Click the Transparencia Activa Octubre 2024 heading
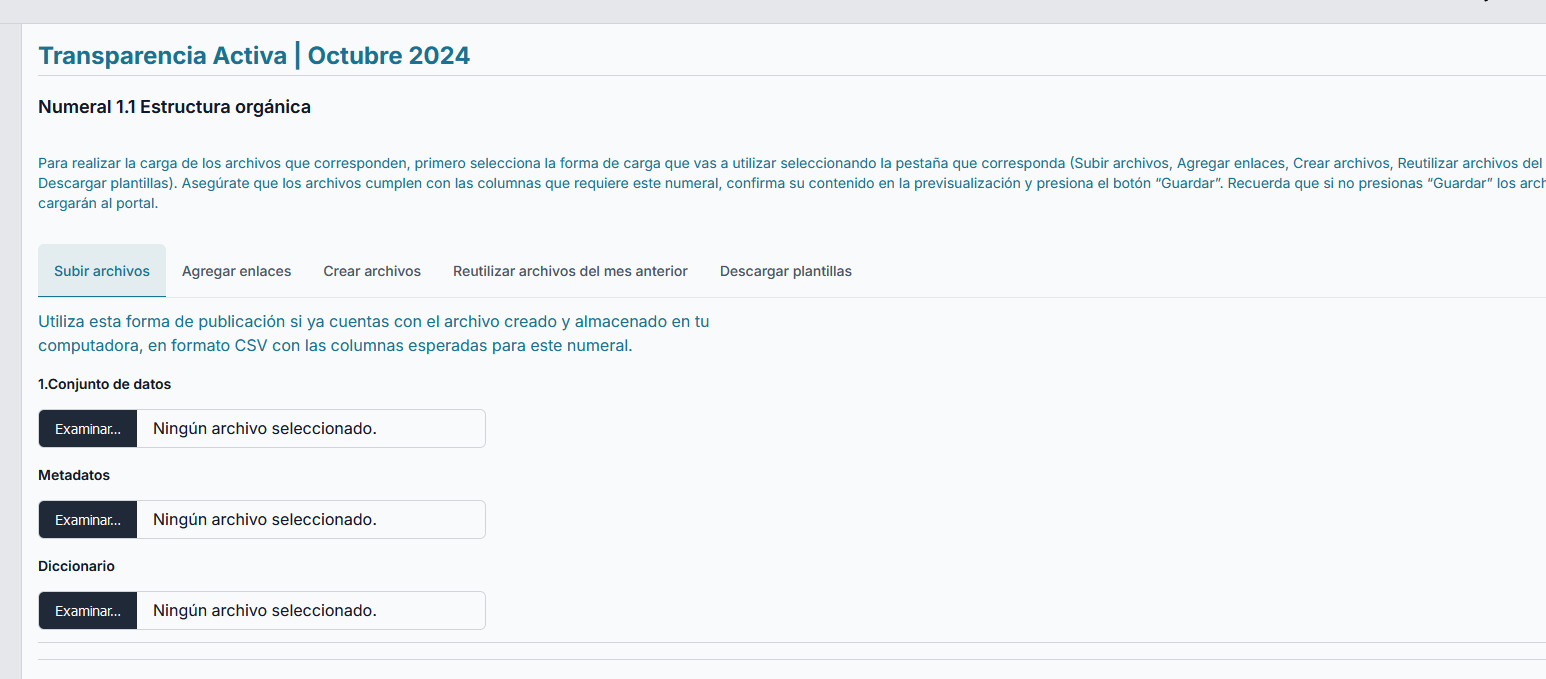Viewport: 1546px width, 679px height. point(254,56)
